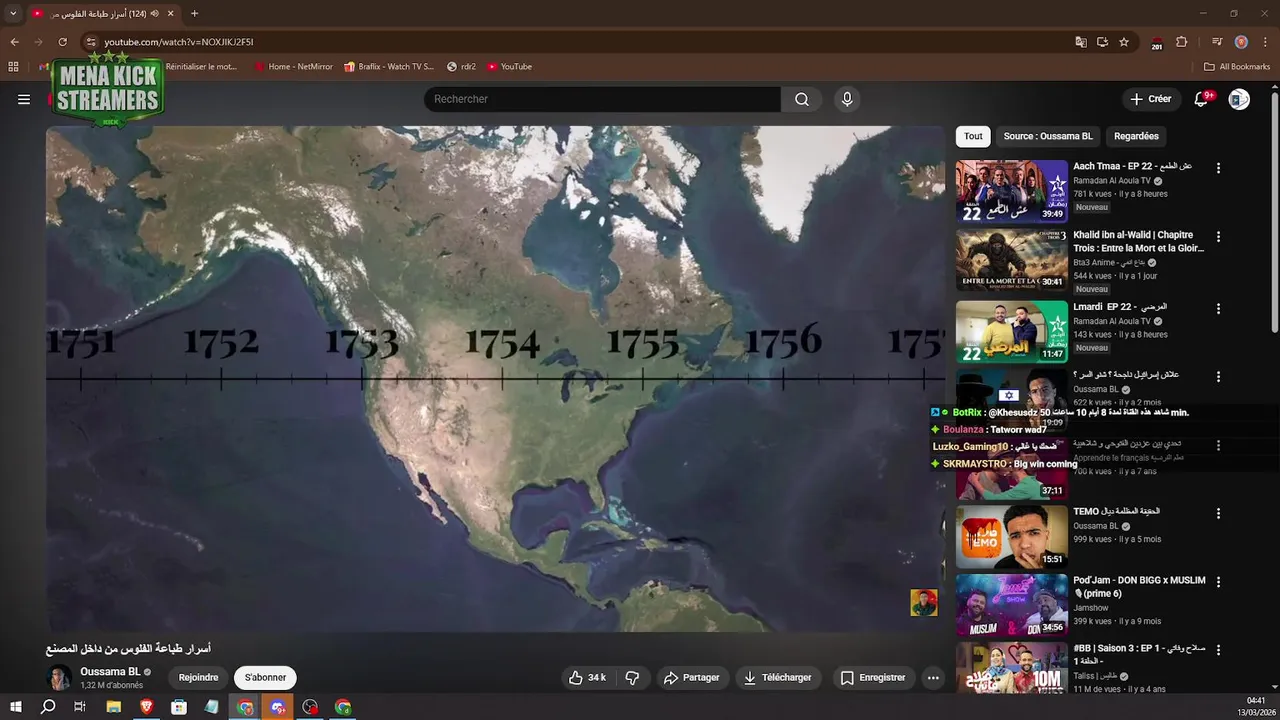
Task: Close the YouTube browser tab
Action: [170, 13]
